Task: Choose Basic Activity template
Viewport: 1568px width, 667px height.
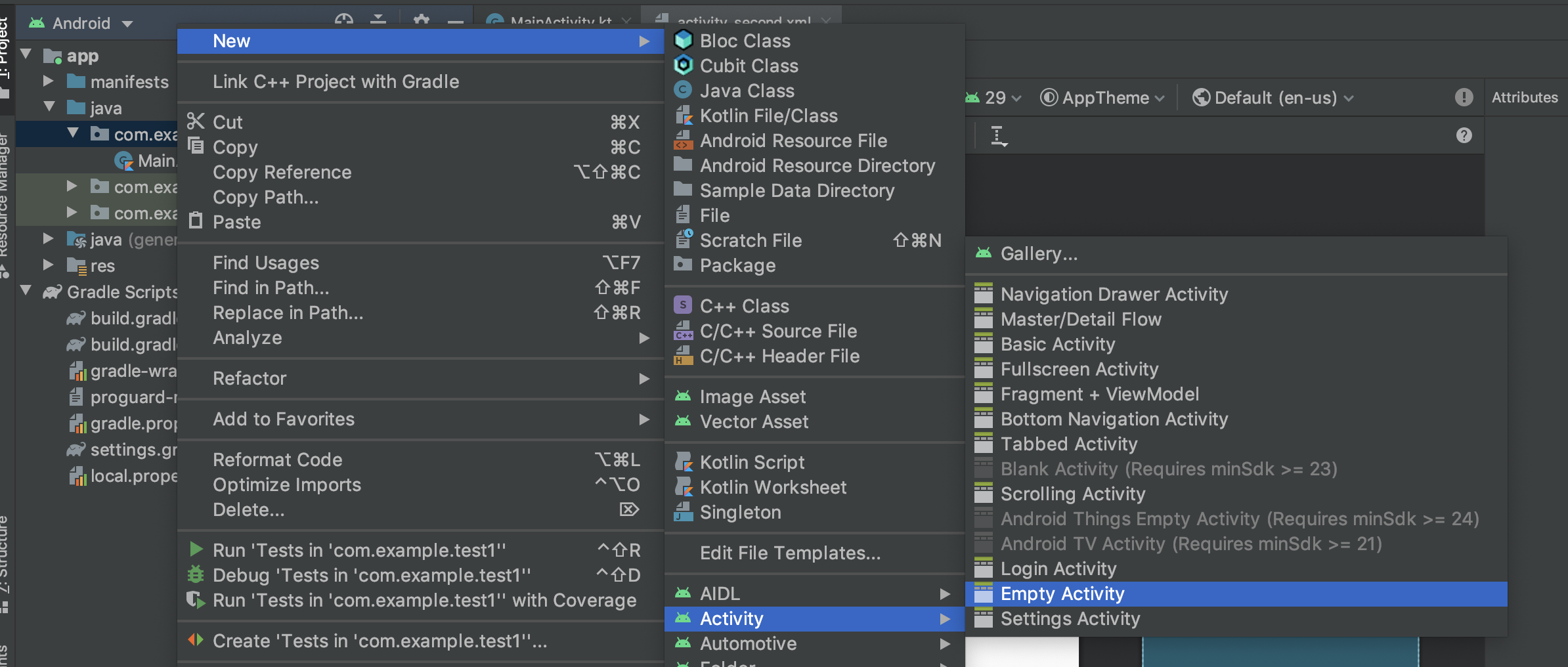Action: [1236, 345]
